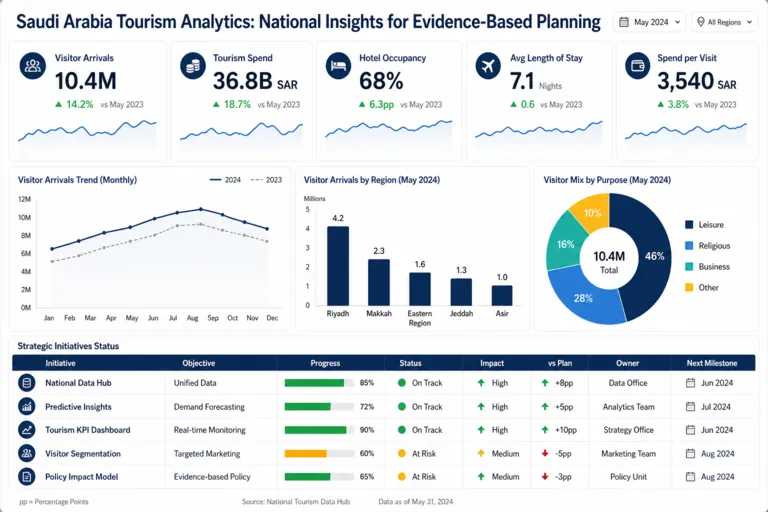This screenshot has height=512, width=768.
Task: Click the green up arrow beside +5pp
Action: click(x=545, y=406)
